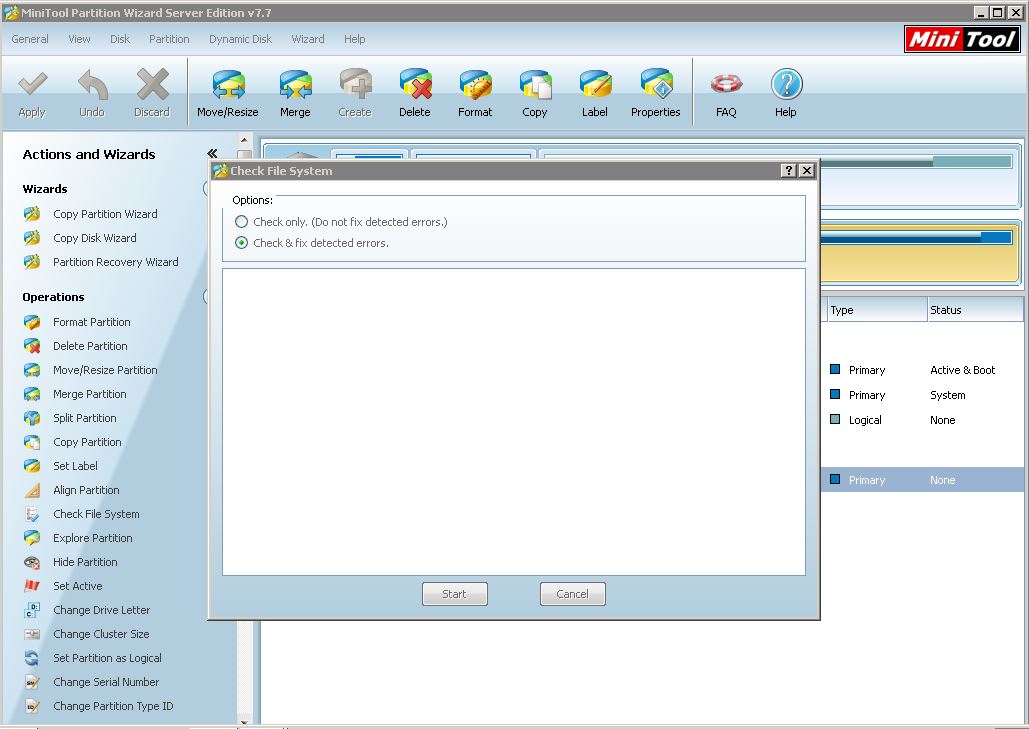The height and width of the screenshot is (729, 1029).
Task: Click the MiniTool logo
Action: (962, 39)
